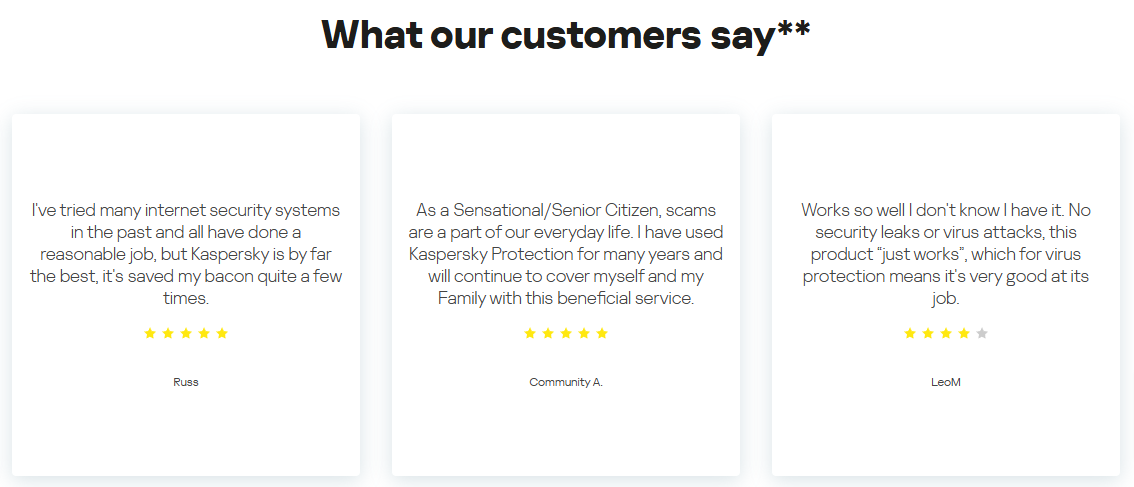1134x487 pixels.
Task: Click the reviewer name Community A.
Action: pyautogui.click(x=566, y=382)
